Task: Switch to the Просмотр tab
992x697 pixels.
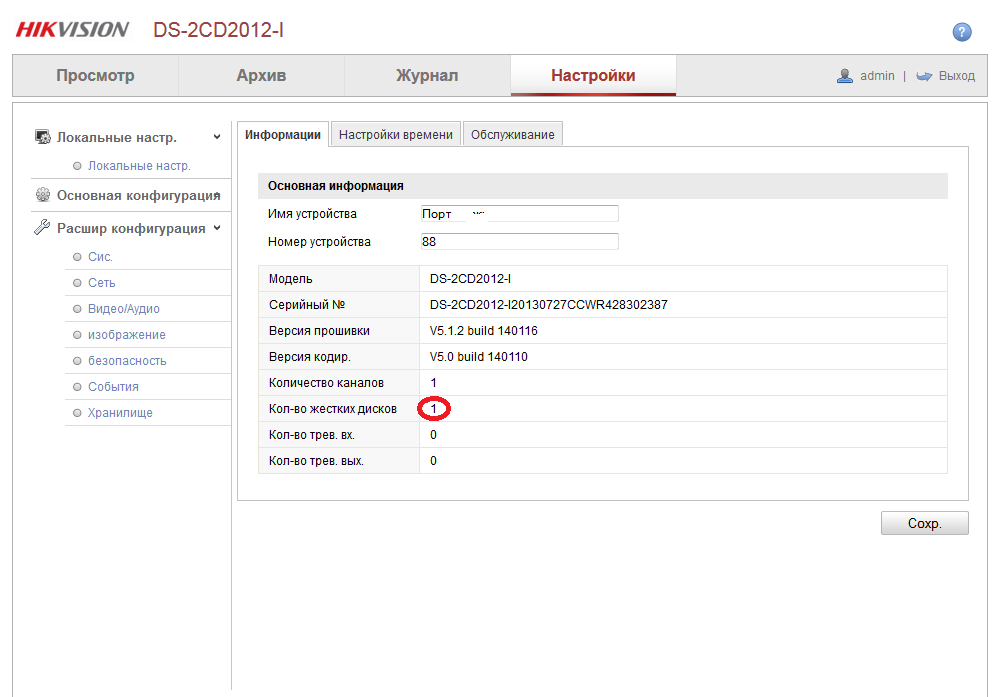Action: click(x=96, y=75)
